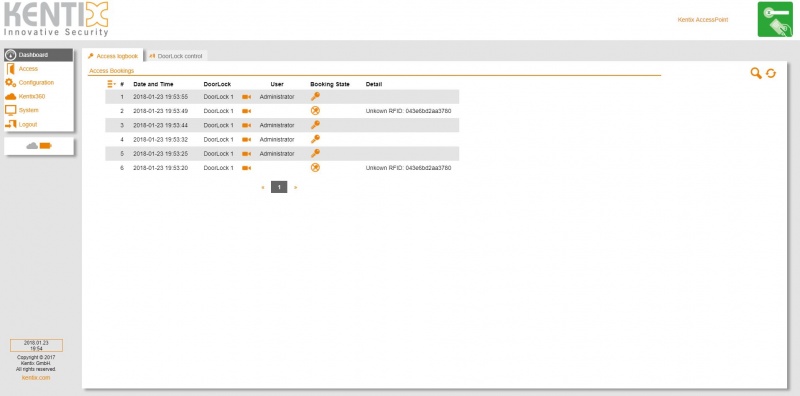The width and height of the screenshot is (800, 396).
Task: Click camera icon for row 5 at 19:53:25
Action: point(246,154)
